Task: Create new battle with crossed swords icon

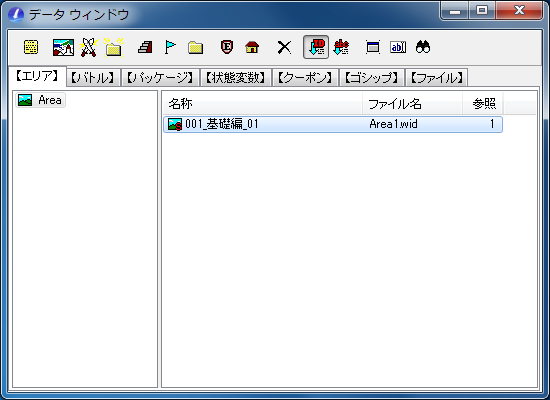Action: click(88, 47)
